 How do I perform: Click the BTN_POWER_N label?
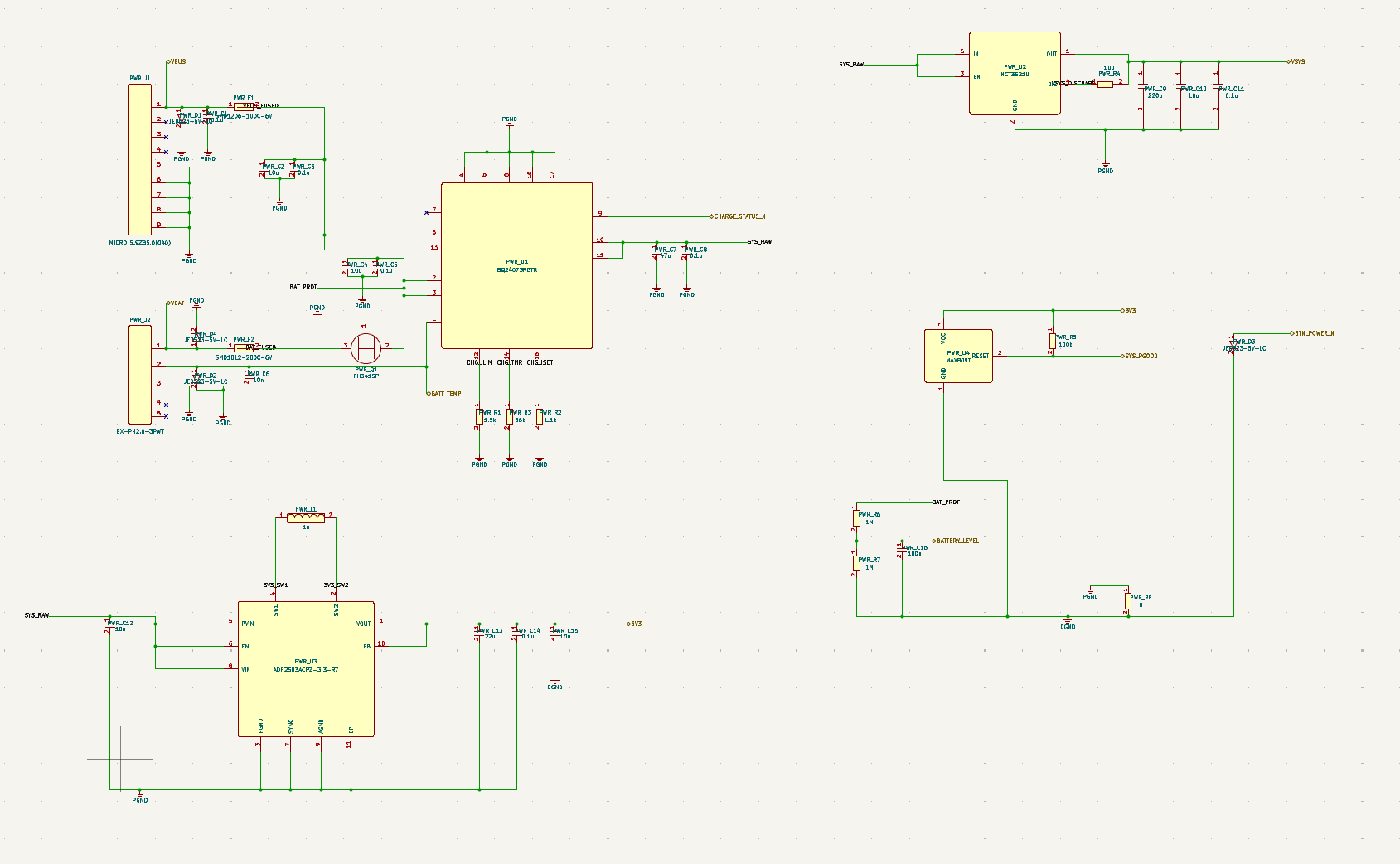[x=1313, y=333]
